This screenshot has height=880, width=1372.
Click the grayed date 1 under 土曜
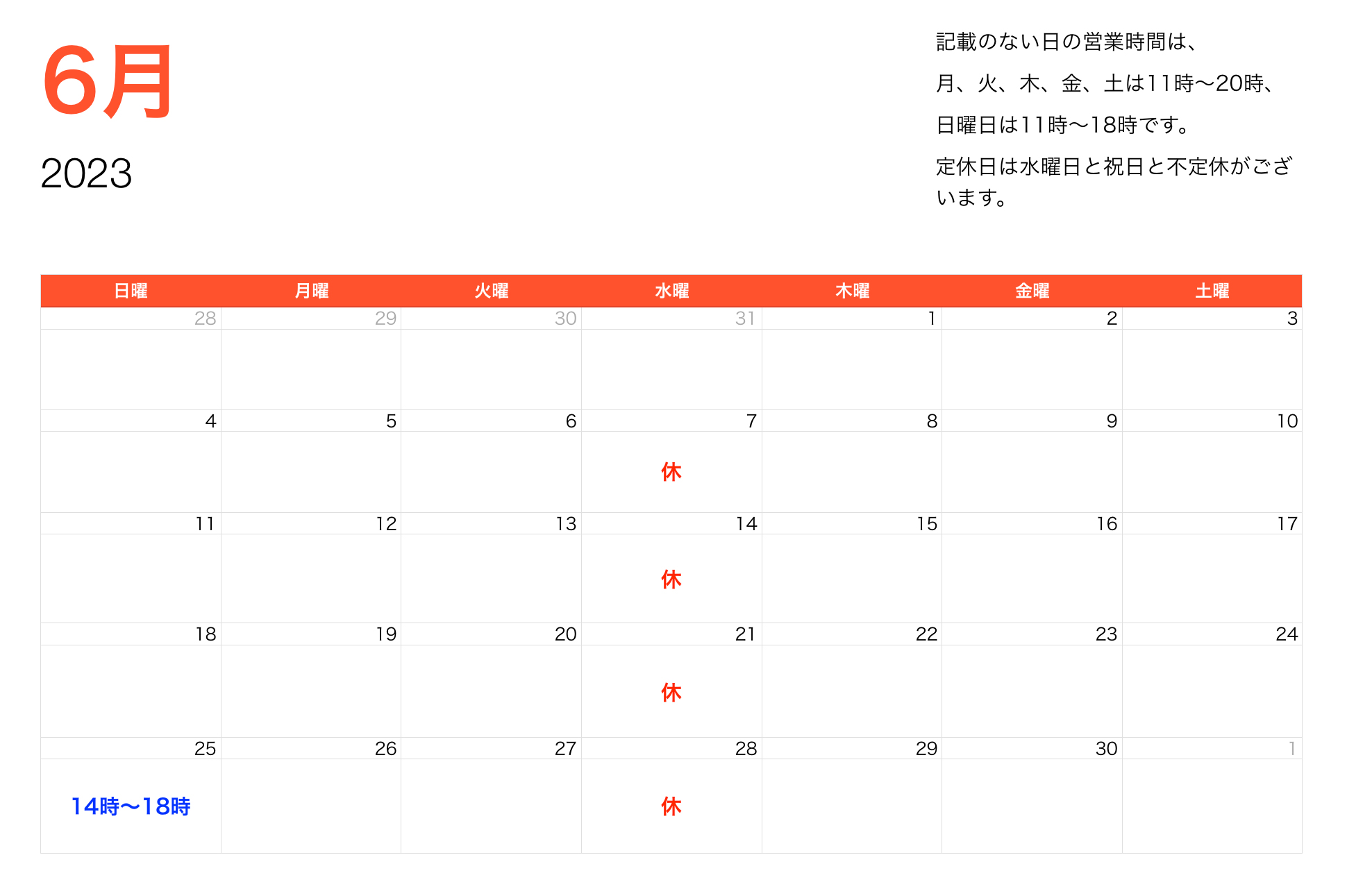click(x=1292, y=749)
